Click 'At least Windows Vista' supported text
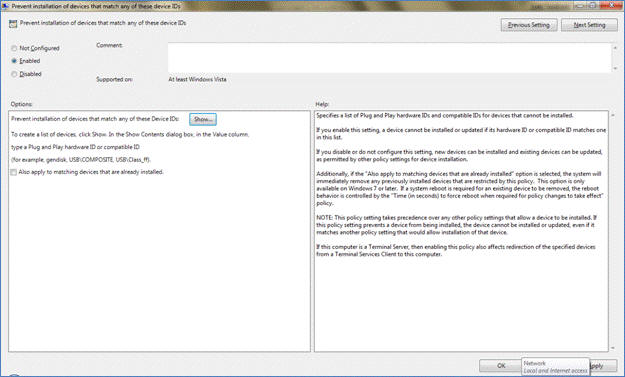 click(197, 79)
